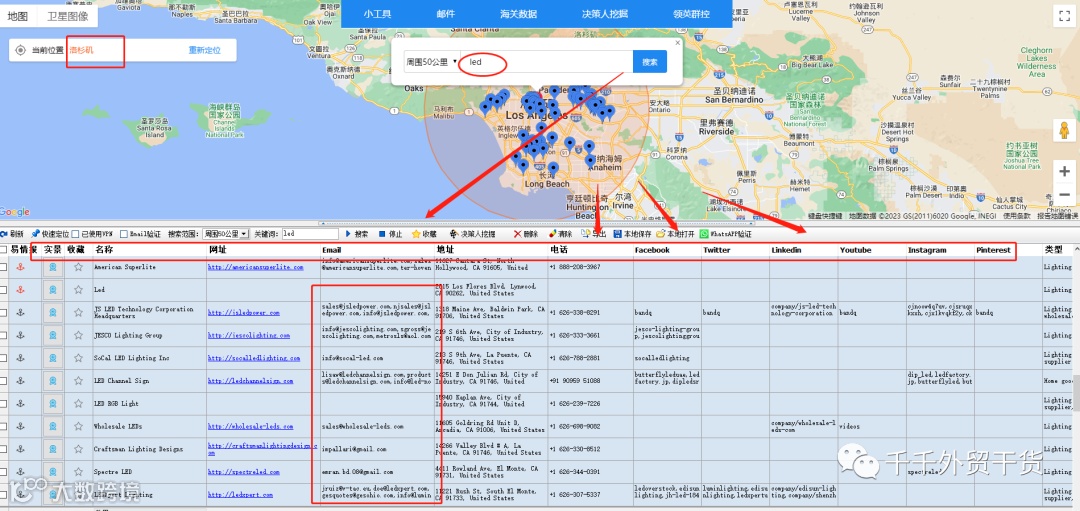Click the blue 搜索 button in map popup
1080x511 pixels.
[x=650, y=62]
